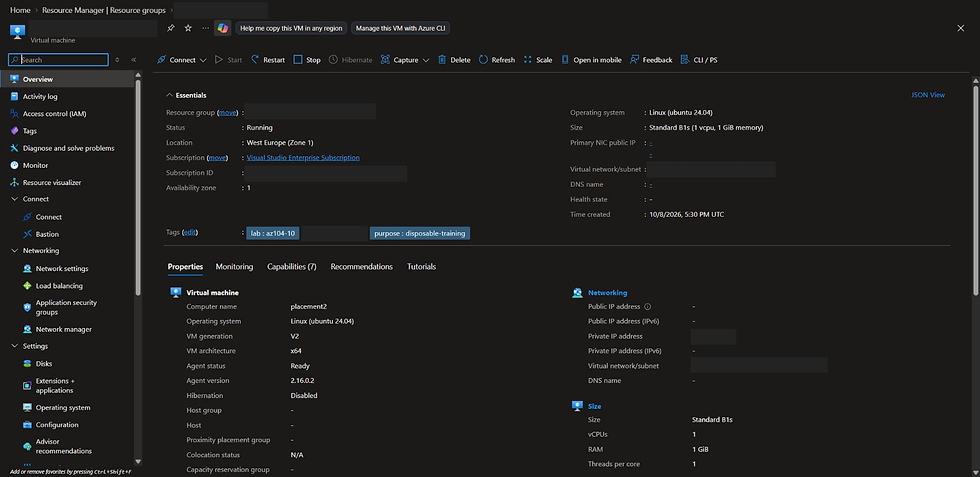This screenshot has height=477, width=980.
Task: Open the Connect dropdown in the toolbar
Action: click(x=182, y=60)
